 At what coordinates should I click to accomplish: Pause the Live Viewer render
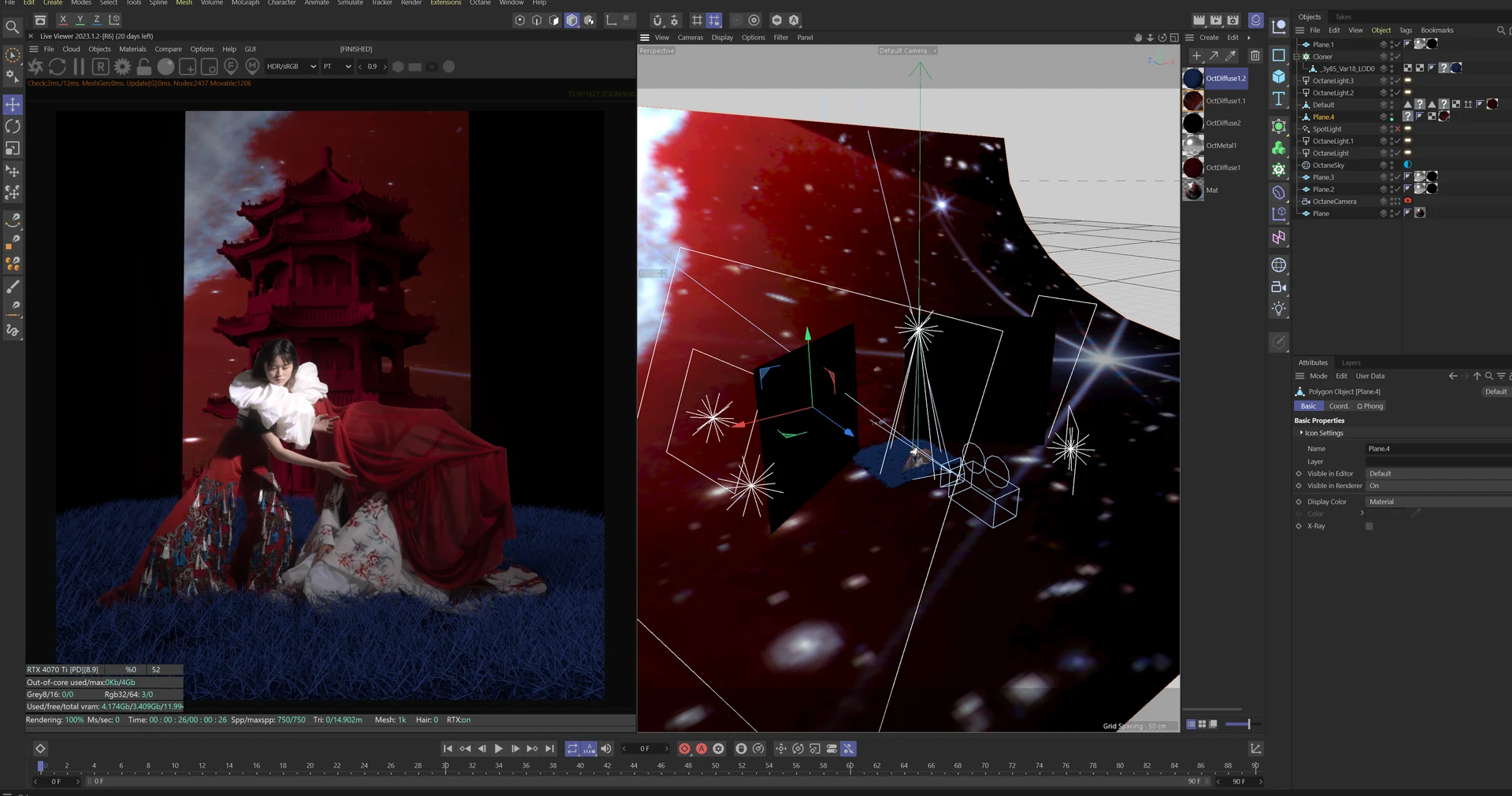(79, 67)
